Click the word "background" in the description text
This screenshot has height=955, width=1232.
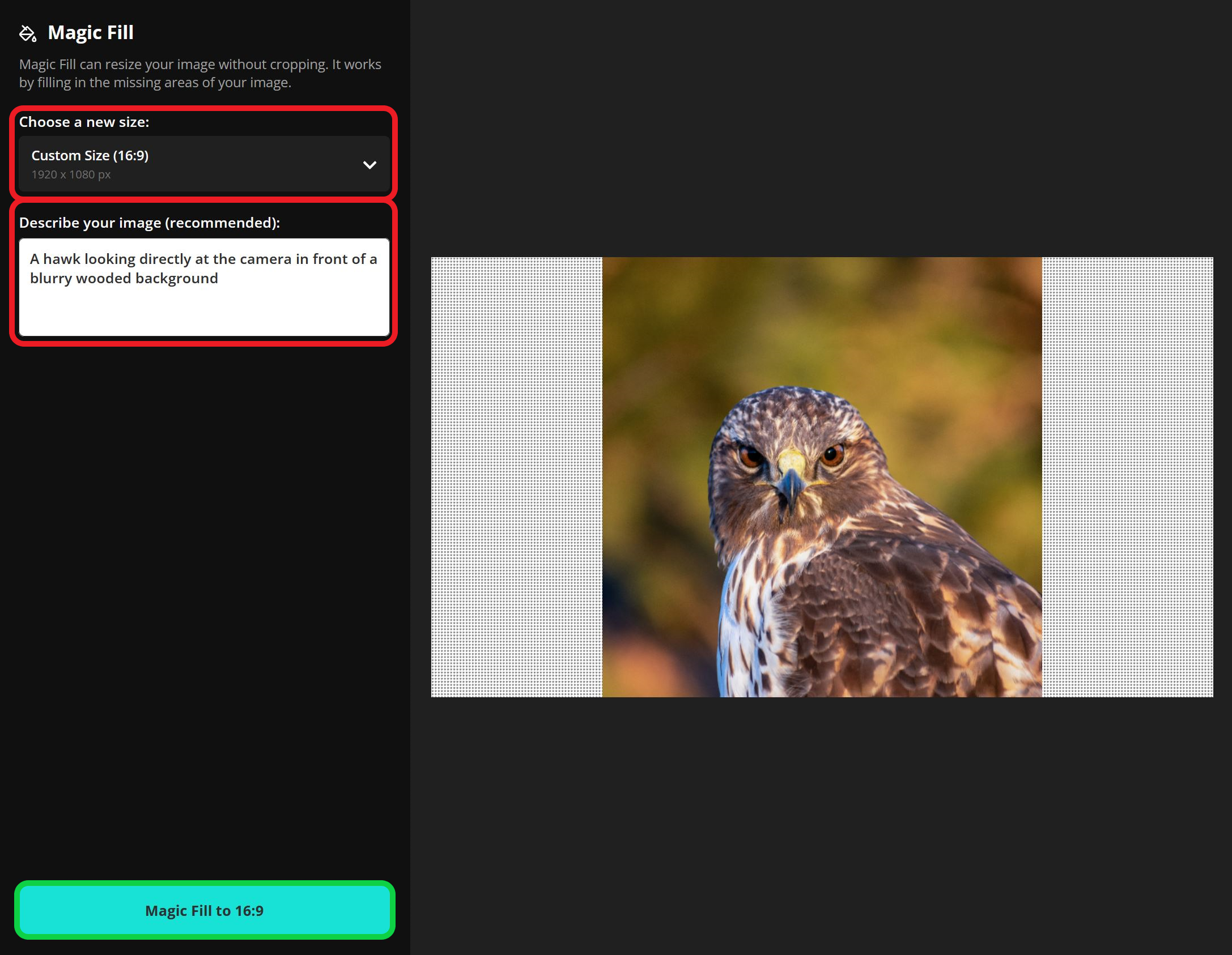(176, 279)
